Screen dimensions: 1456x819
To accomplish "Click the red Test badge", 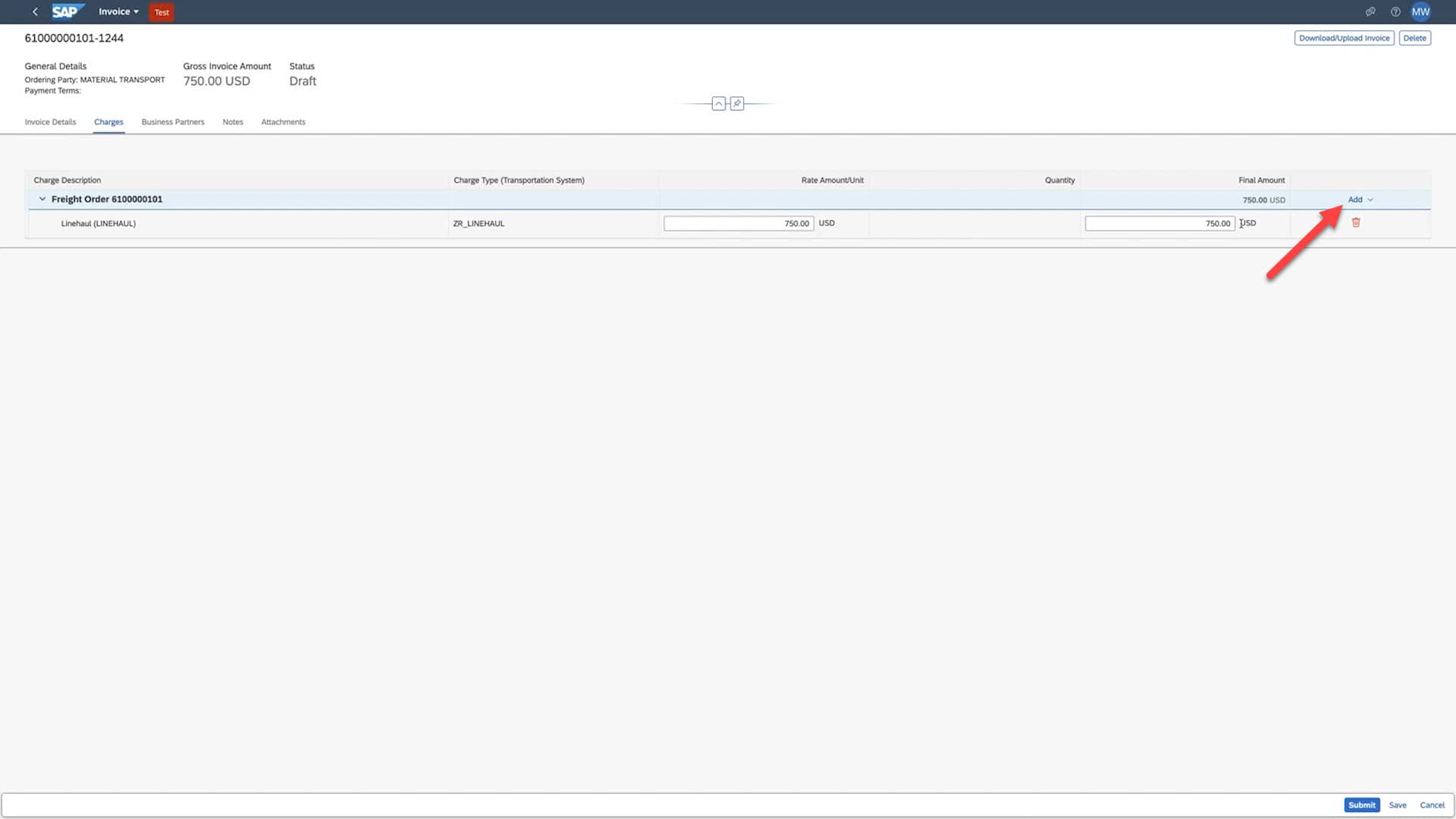I will 162,12.
